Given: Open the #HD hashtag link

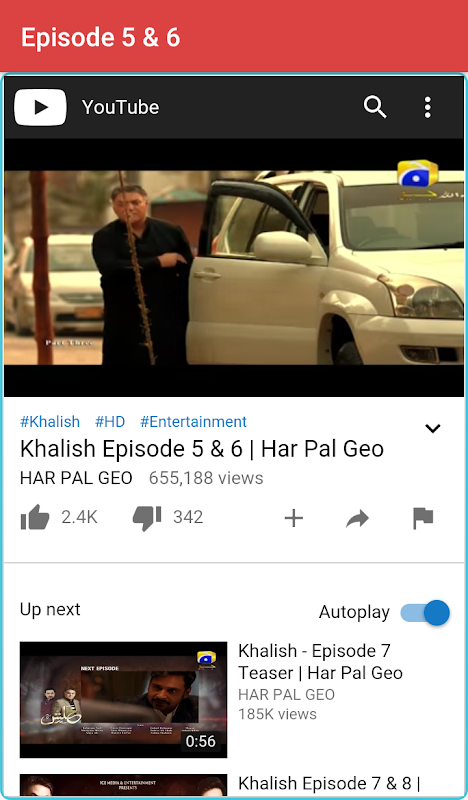Looking at the screenshot, I should (x=110, y=422).
